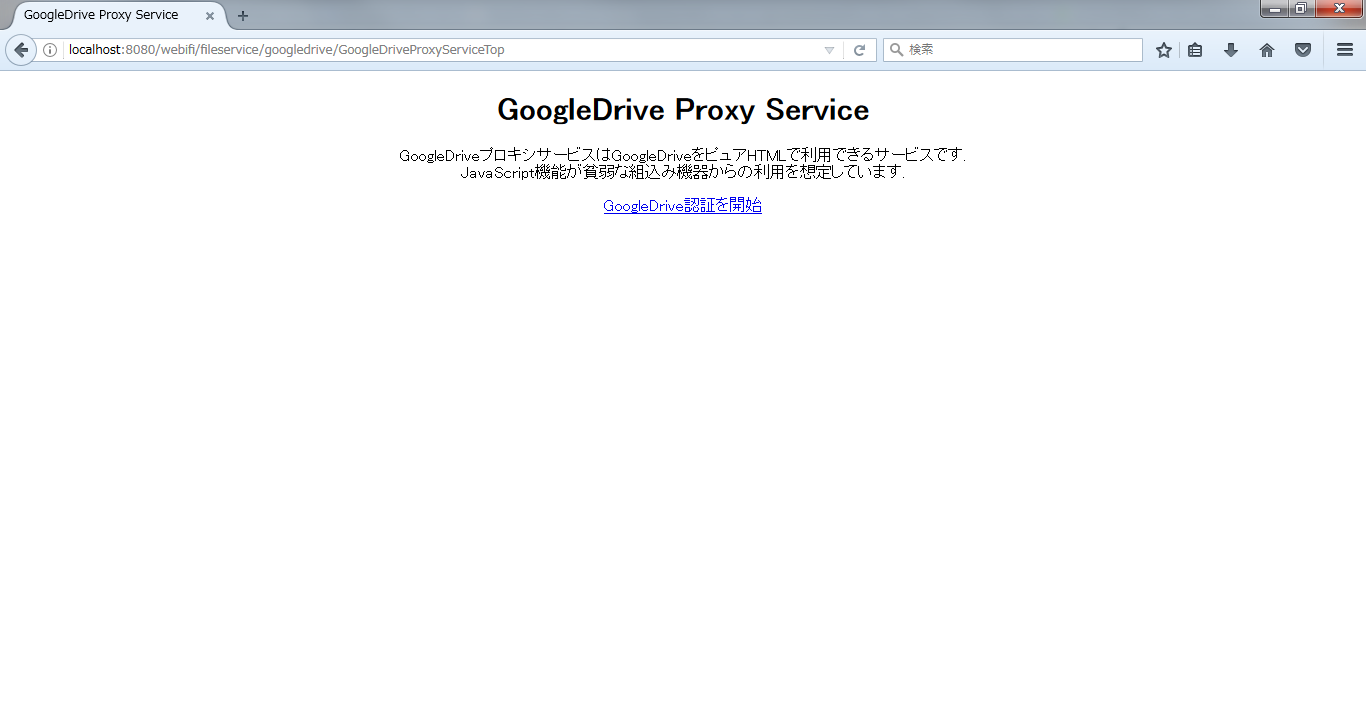Image resolution: width=1366 pixels, height=728 pixels.
Task: Go back with the browser Back arrow
Action: point(21,50)
